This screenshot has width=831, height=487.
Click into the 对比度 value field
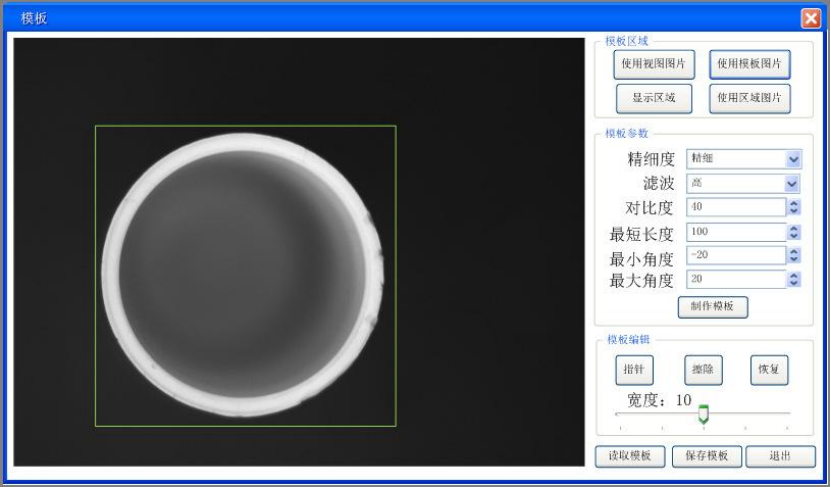click(736, 207)
